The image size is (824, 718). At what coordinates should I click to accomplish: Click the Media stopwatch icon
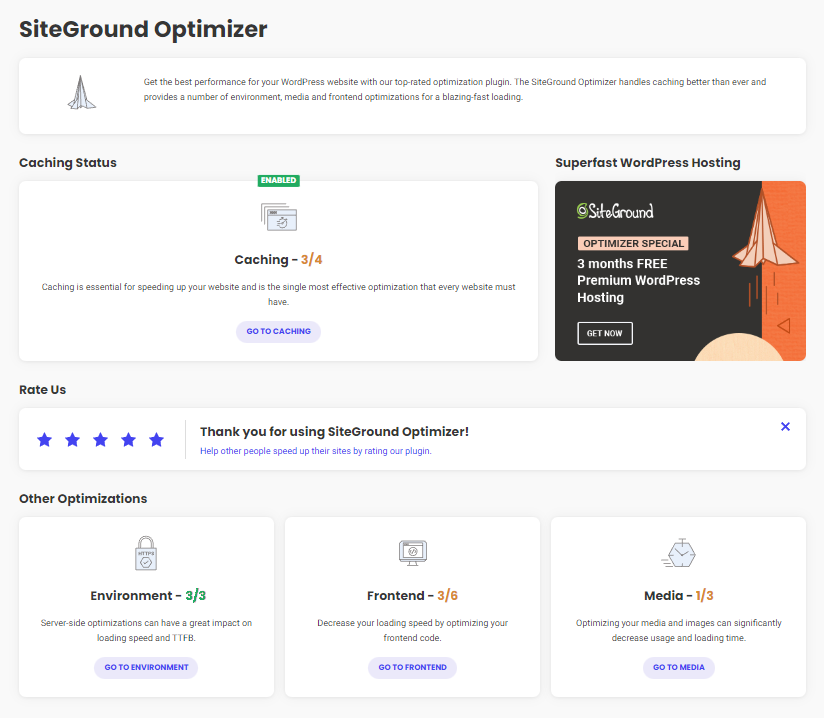(678, 551)
